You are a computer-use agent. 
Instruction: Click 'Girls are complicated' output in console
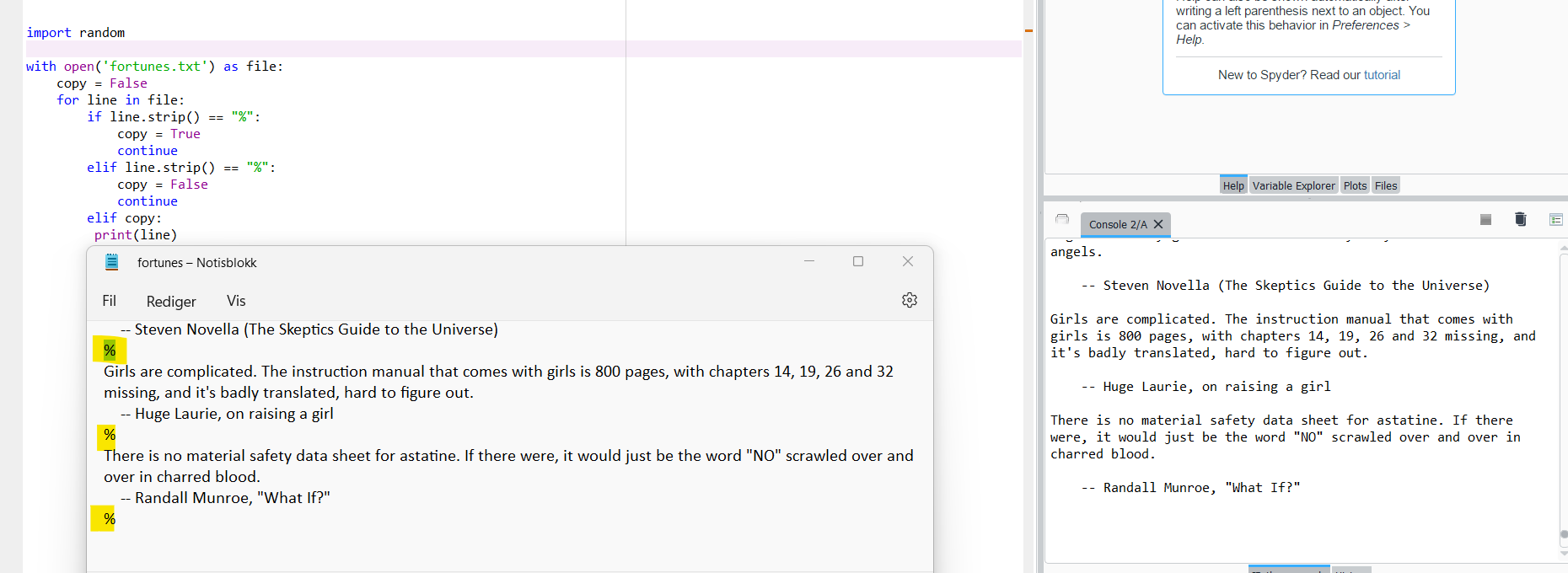pyautogui.click(x=1281, y=319)
